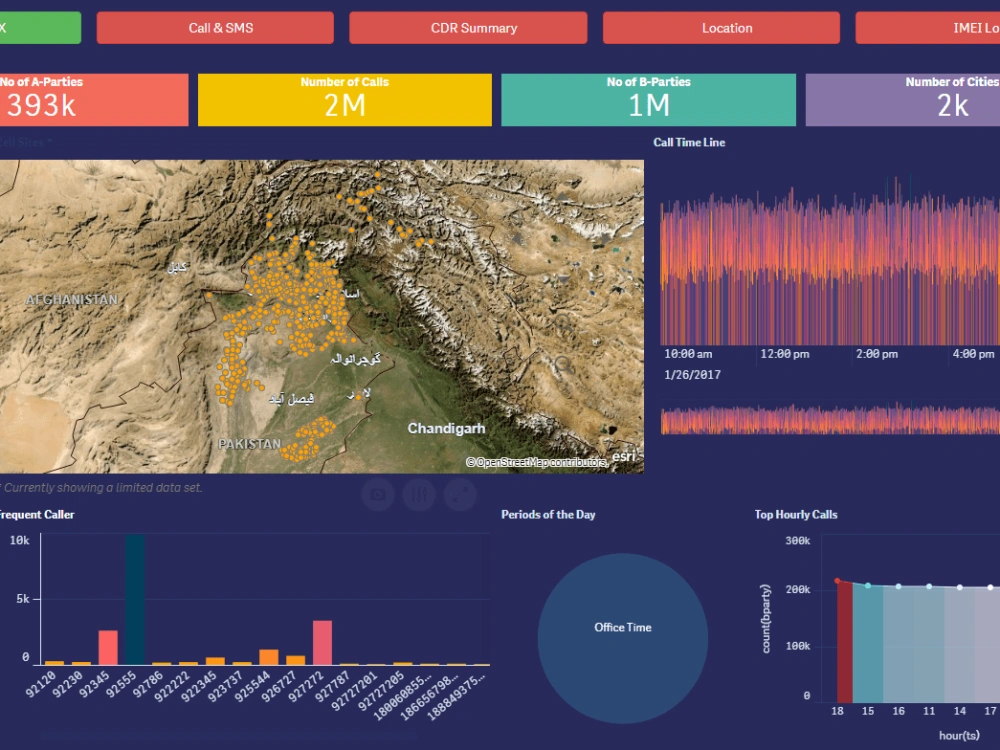The image size is (1000, 750).
Task: Click the AFGHANISTAN label on the map
Action: pyautogui.click(x=72, y=300)
